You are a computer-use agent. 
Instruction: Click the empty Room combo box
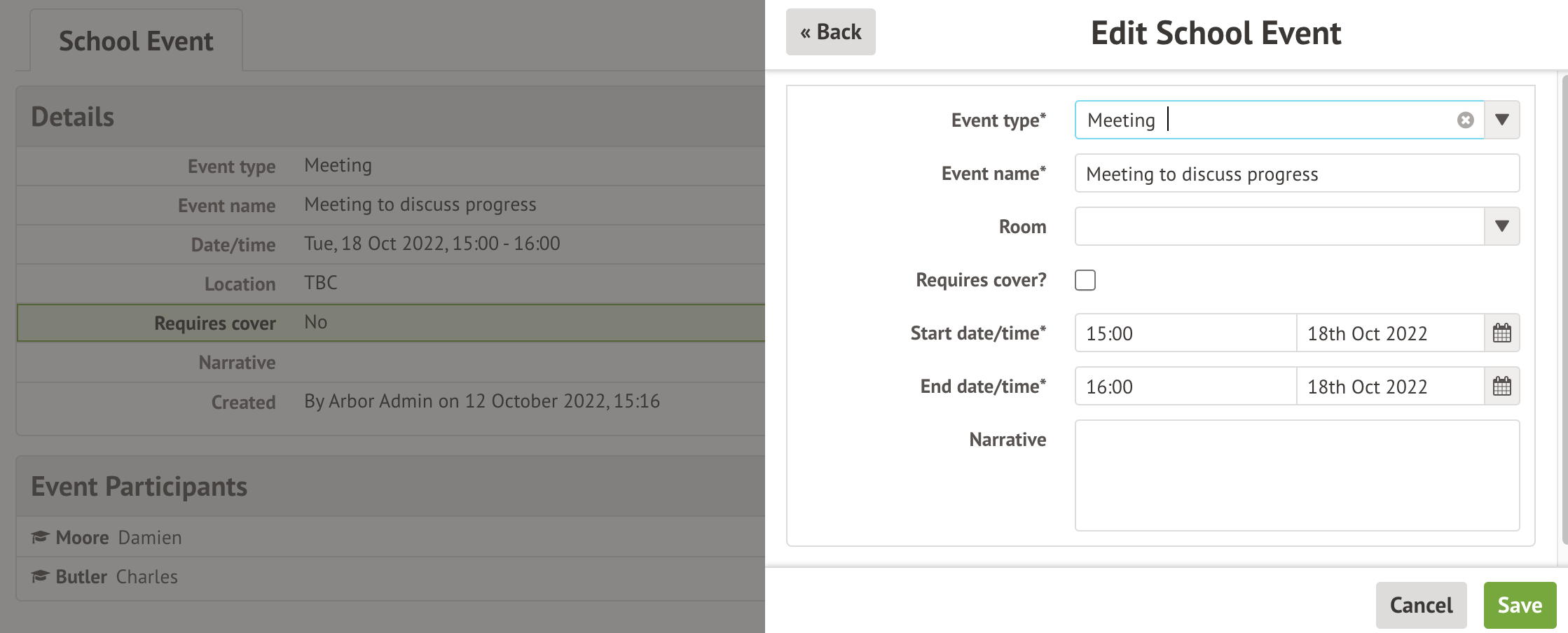[x=1279, y=227]
